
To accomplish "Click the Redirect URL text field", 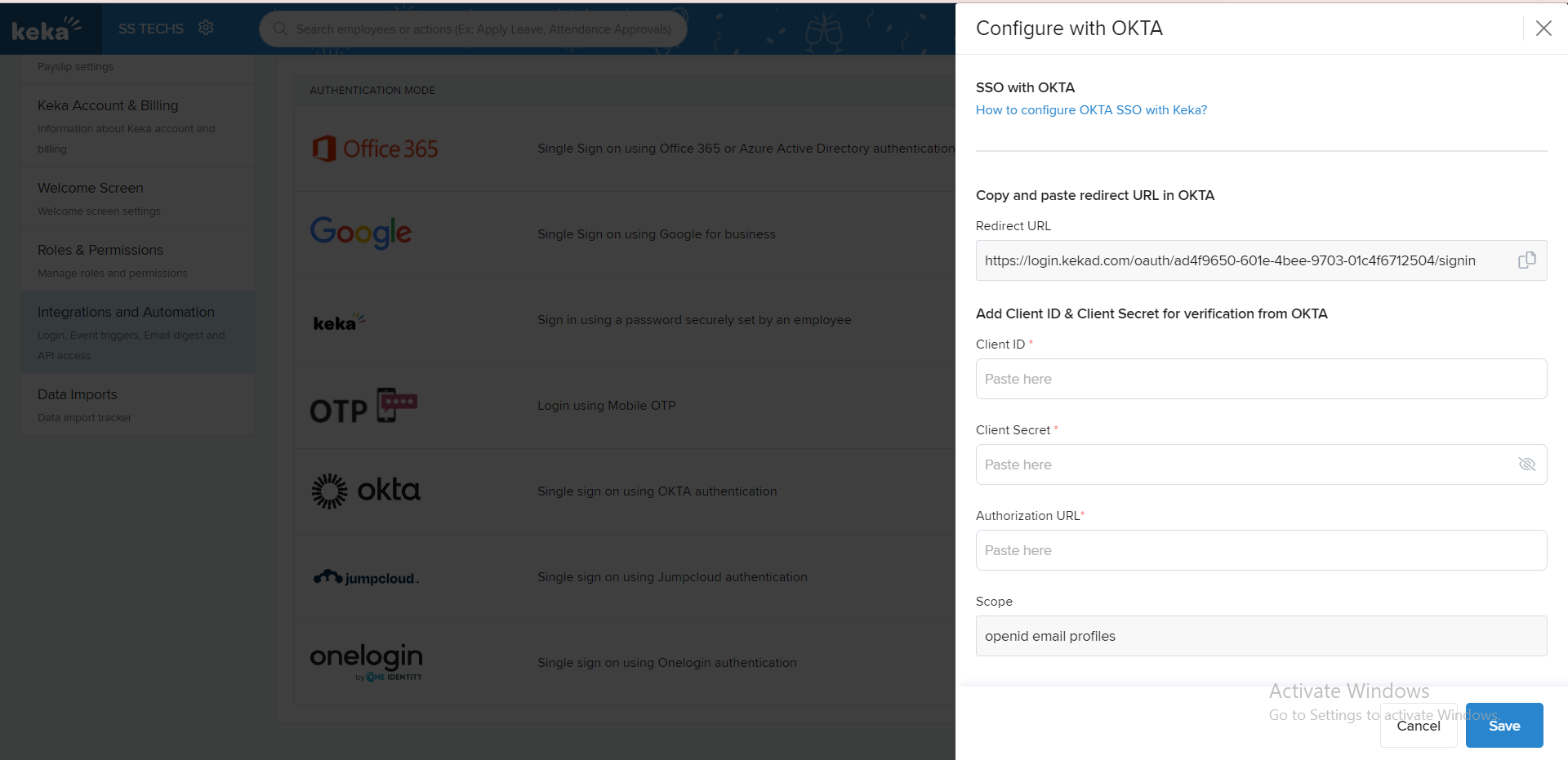I will tap(1261, 260).
